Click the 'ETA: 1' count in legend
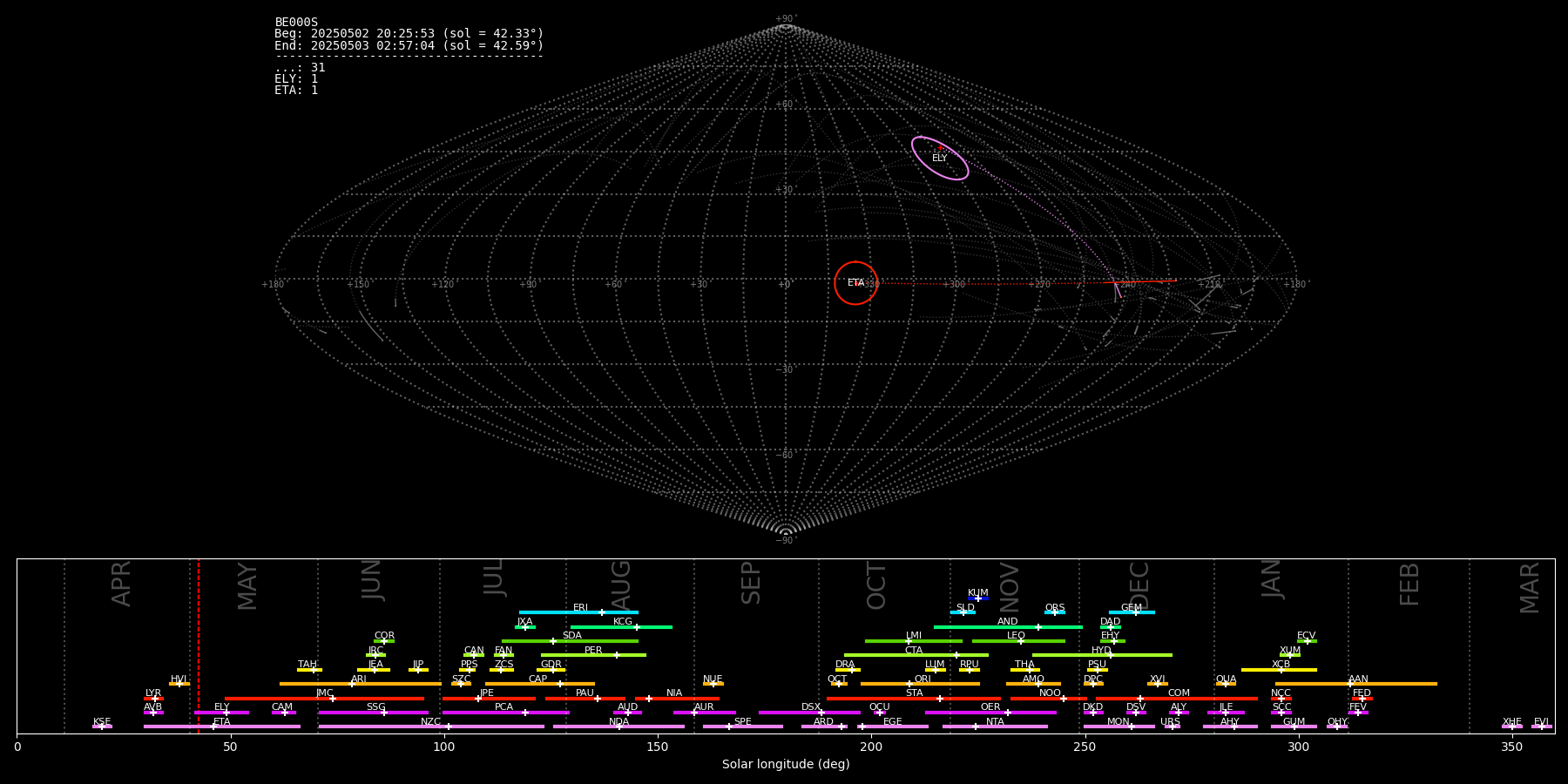The image size is (1568, 784). (x=296, y=91)
